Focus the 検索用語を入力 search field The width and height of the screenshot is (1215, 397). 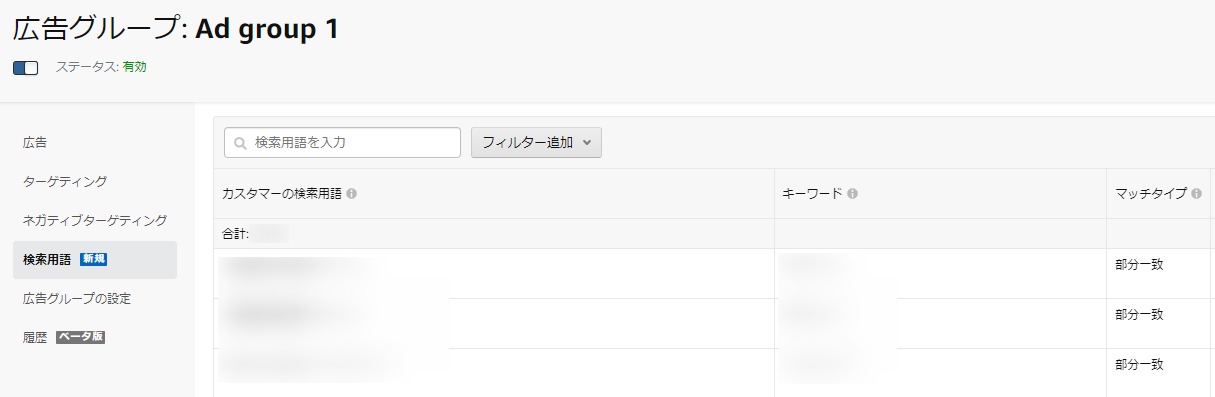pos(342,143)
